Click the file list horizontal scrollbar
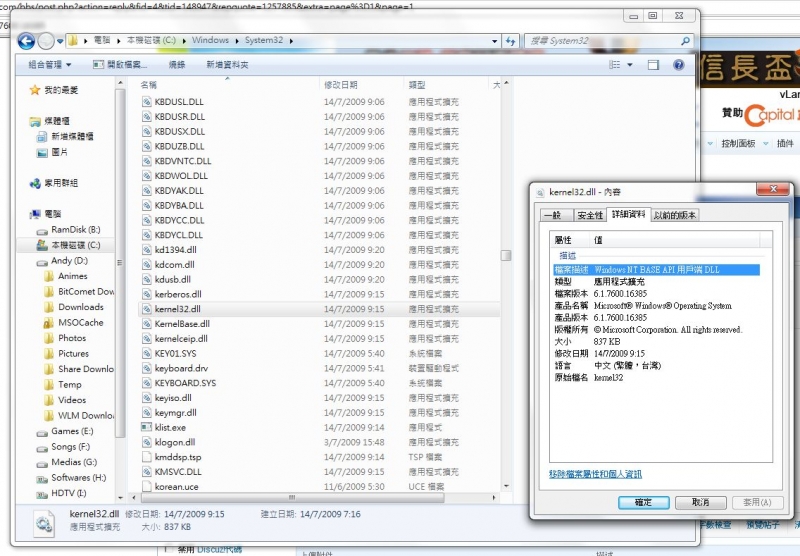 292,497
